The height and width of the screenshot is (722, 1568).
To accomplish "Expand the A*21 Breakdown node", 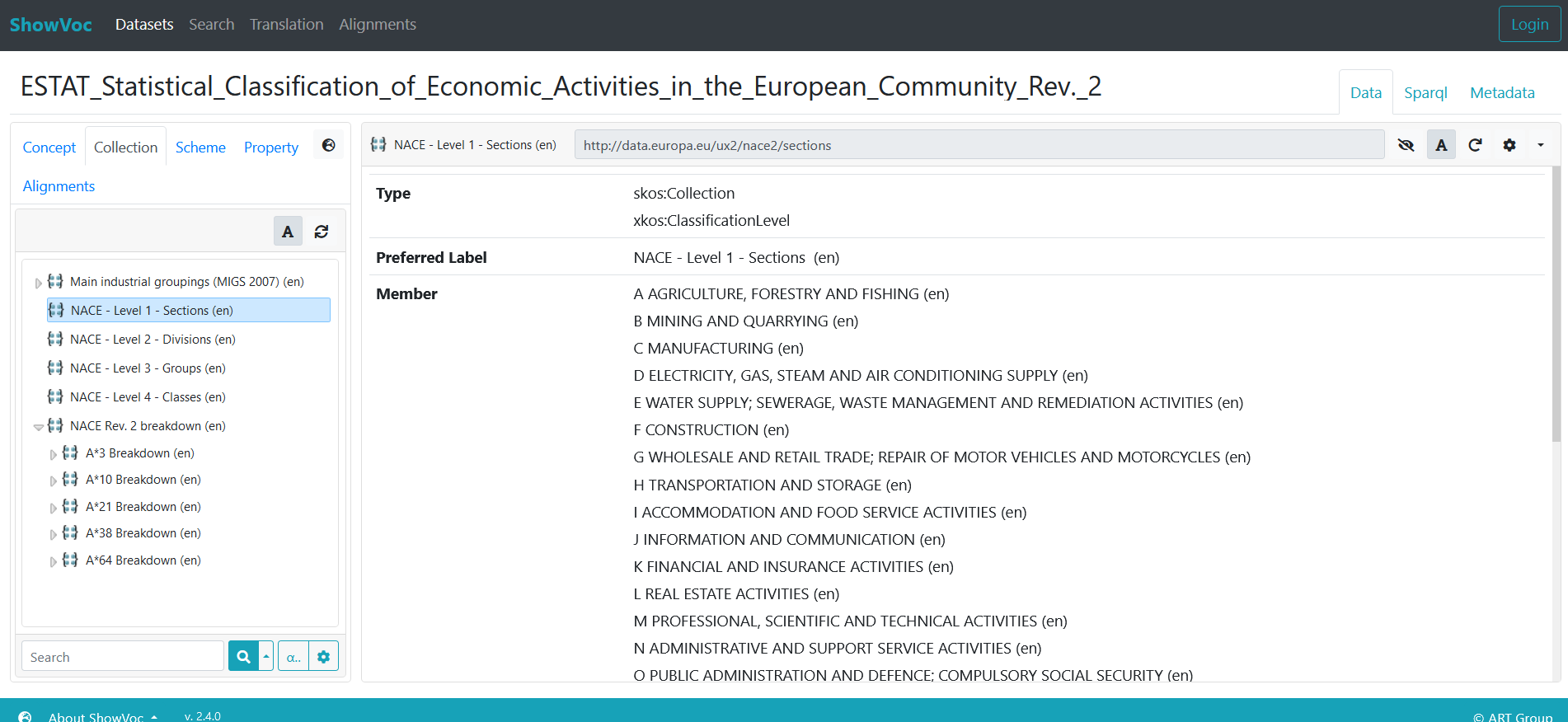I will pyautogui.click(x=54, y=508).
